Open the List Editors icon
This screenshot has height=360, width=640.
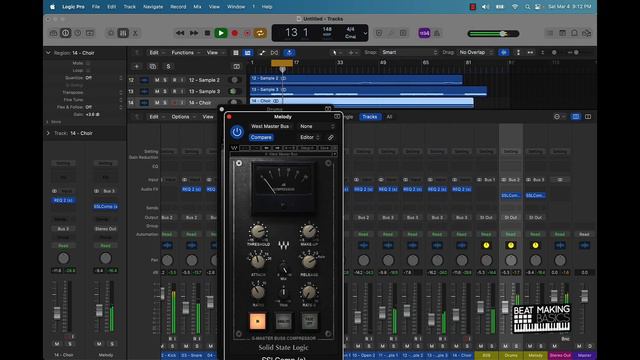550,33
